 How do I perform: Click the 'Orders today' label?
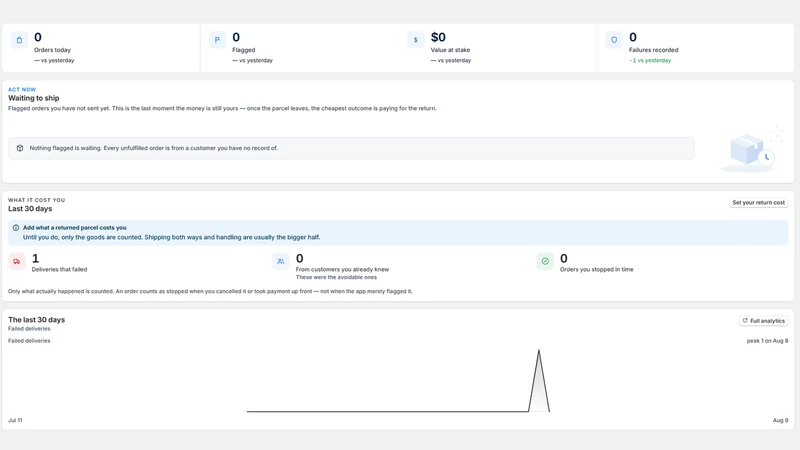click(x=52, y=50)
